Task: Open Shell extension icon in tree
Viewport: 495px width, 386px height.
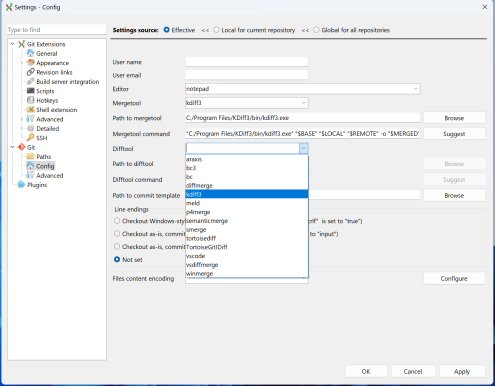Action: click(x=30, y=109)
